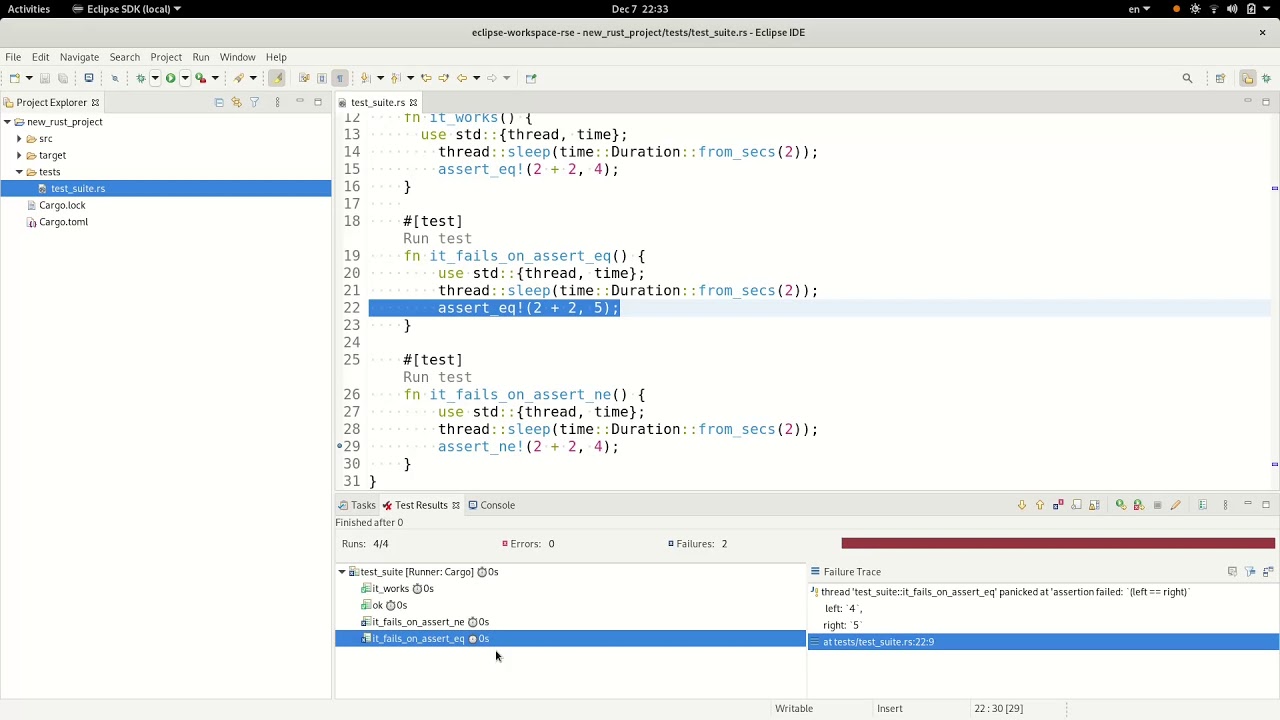This screenshot has width=1280, height=720.
Task: Open the global search magnifier icon
Action: pos(1187,78)
